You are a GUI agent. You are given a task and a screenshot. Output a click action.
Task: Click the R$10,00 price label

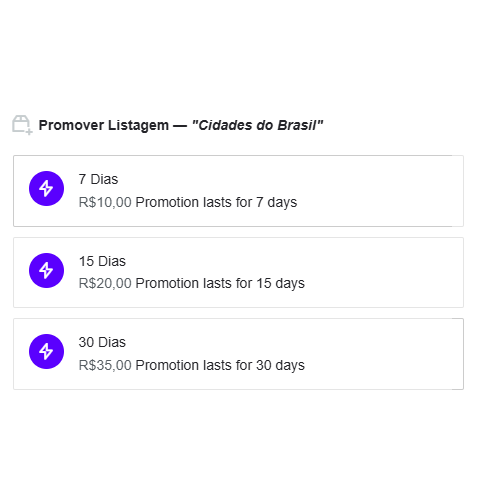(x=105, y=202)
